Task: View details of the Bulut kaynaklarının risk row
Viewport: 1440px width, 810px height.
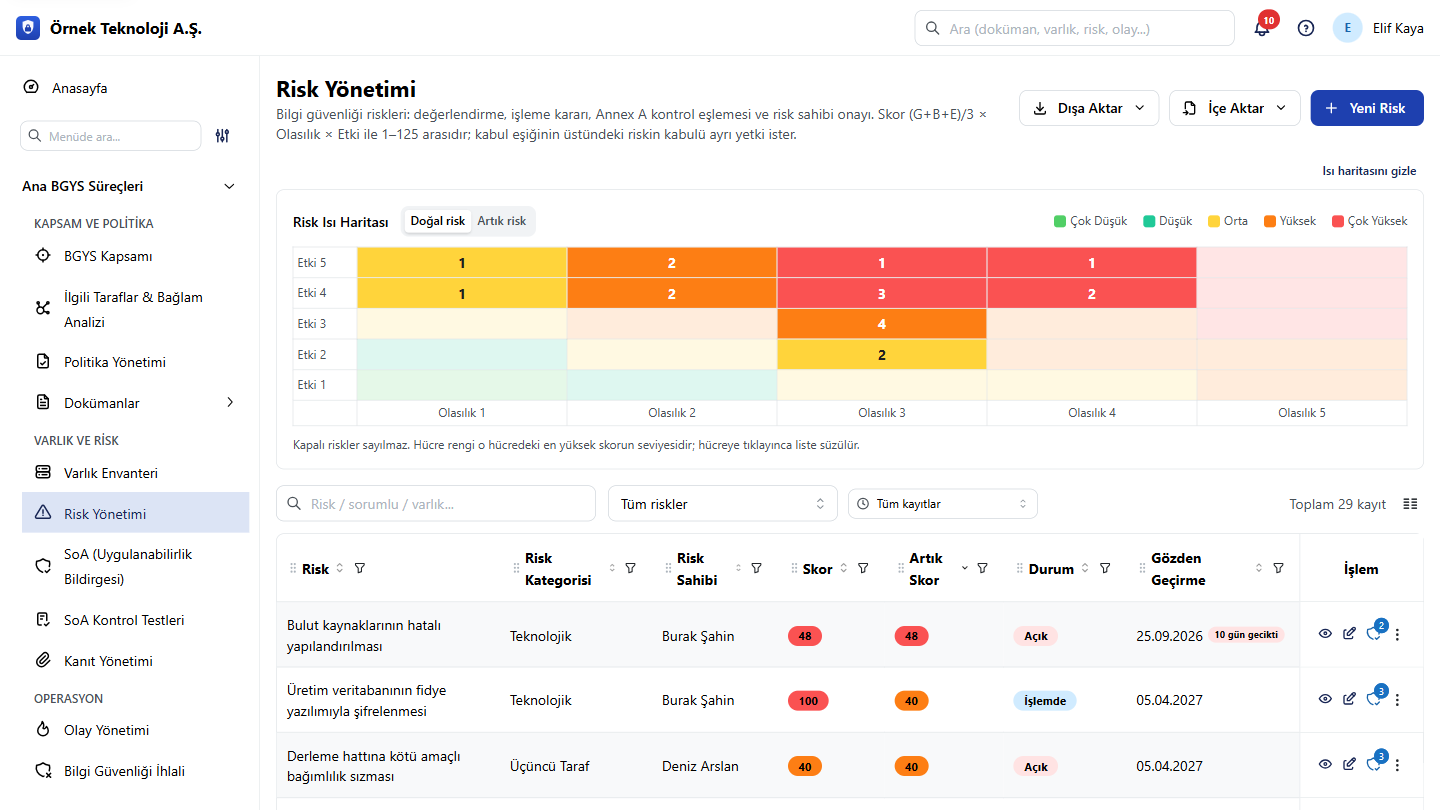Action: click(x=1325, y=634)
